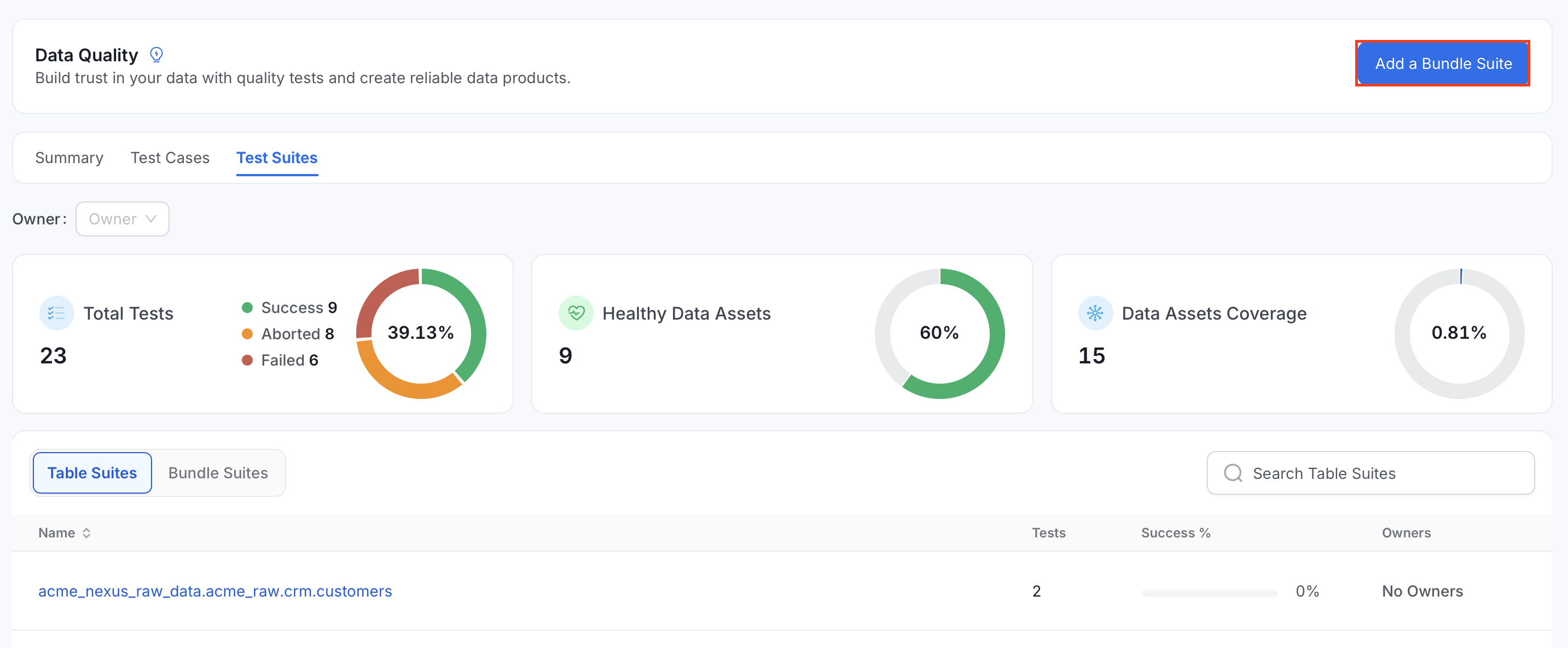
Task: Select the Test Suites tab
Action: click(277, 158)
